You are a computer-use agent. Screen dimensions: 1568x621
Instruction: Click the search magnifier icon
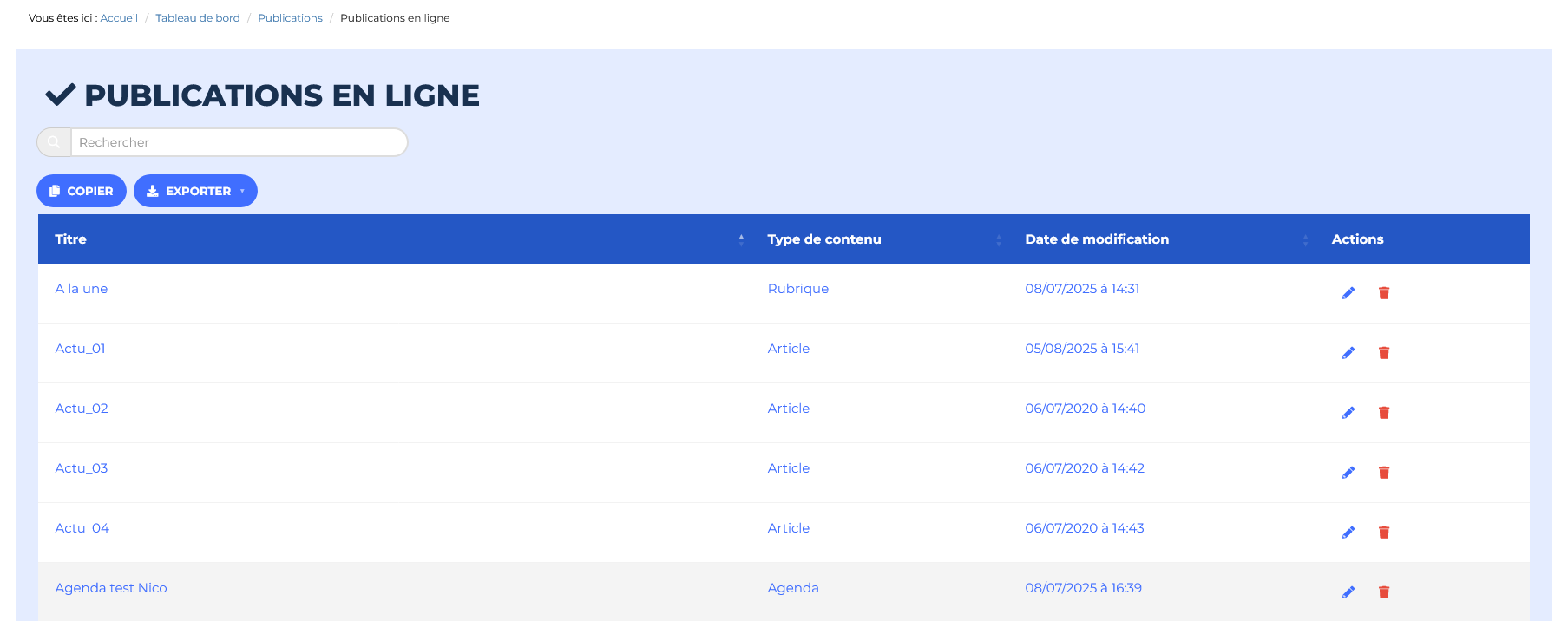[x=54, y=142]
